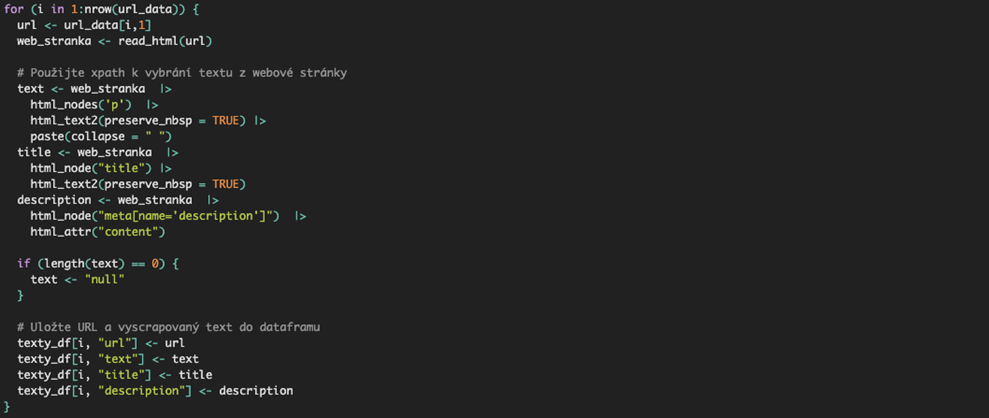Click the 'for' keyword on first line

13,9
